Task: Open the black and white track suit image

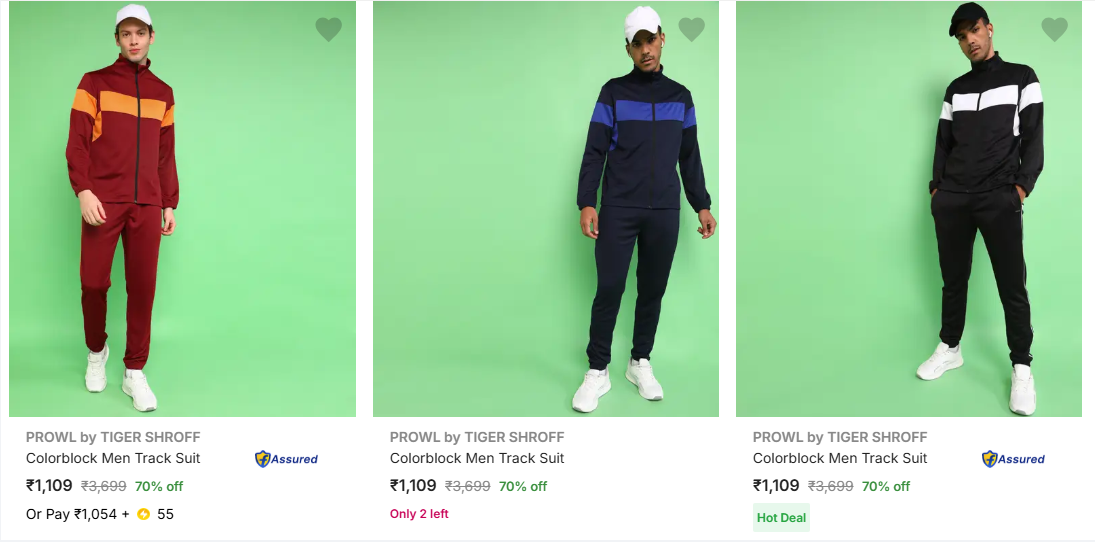Action: [908, 208]
